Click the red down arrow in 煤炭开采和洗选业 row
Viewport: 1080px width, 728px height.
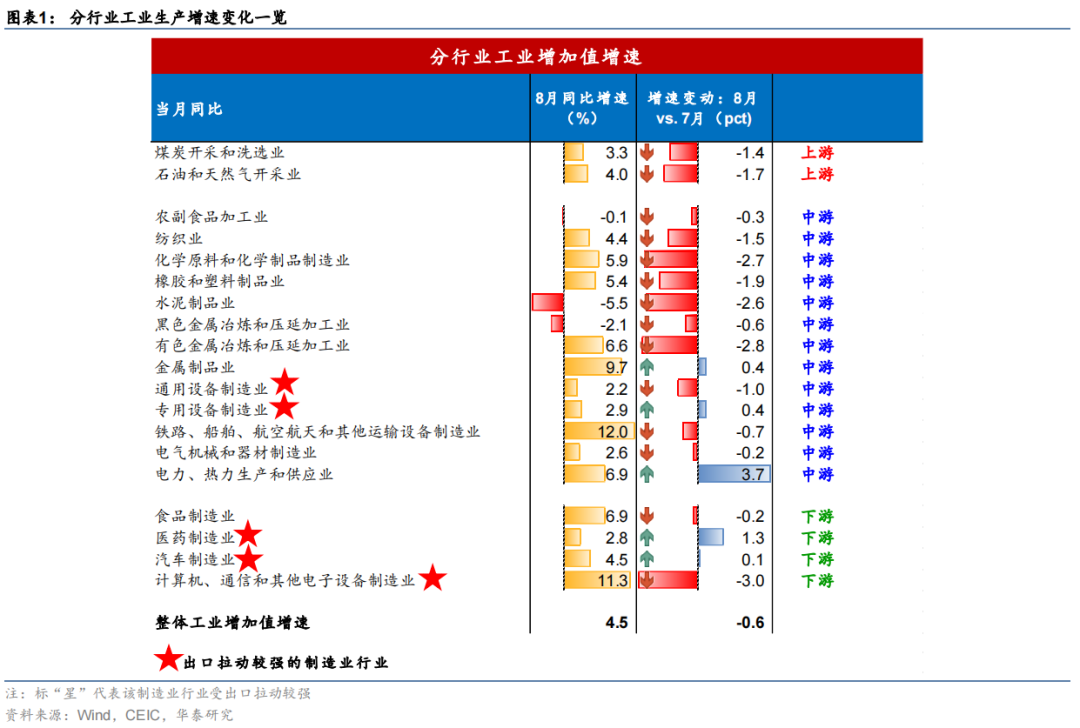click(646, 152)
